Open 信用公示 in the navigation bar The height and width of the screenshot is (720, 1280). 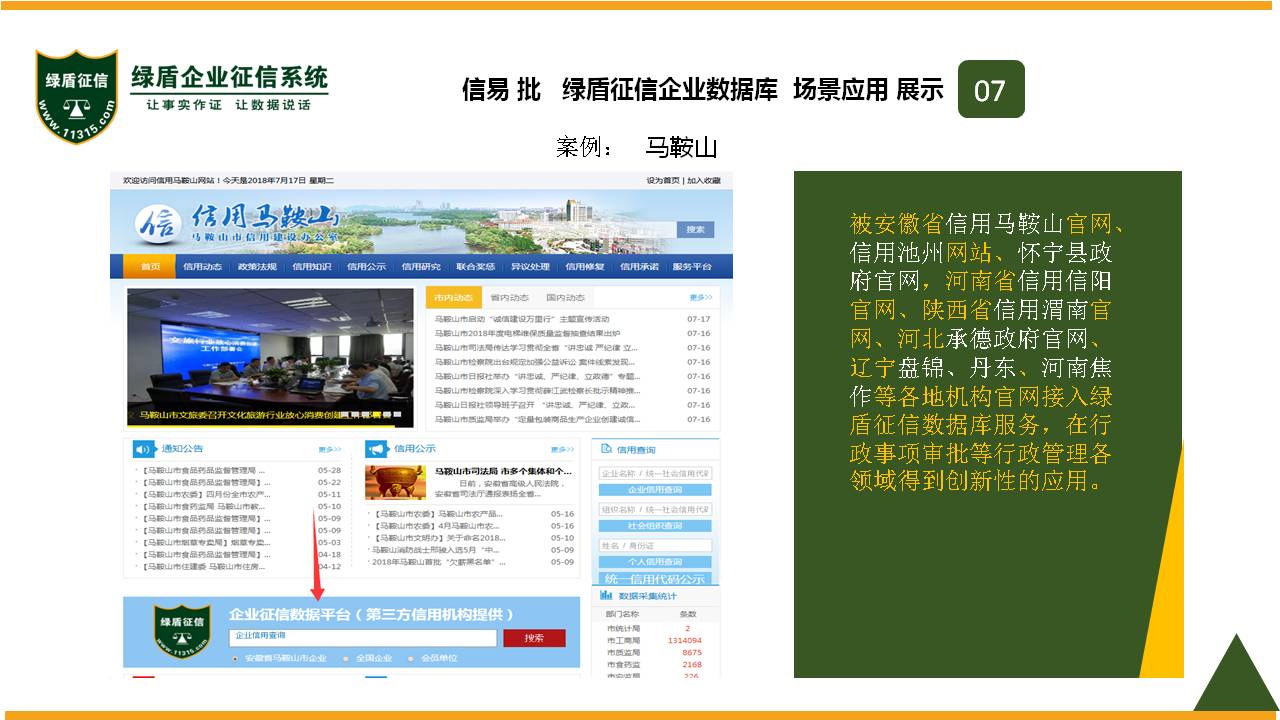pyautogui.click(x=366, y=267)
